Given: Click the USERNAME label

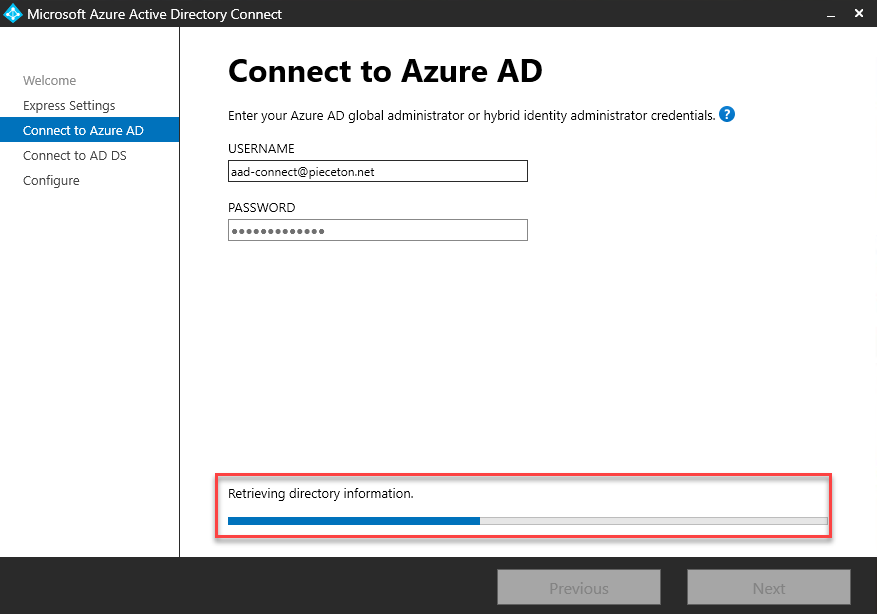Looking at the screenshot, I should click(x=261, y=149).
